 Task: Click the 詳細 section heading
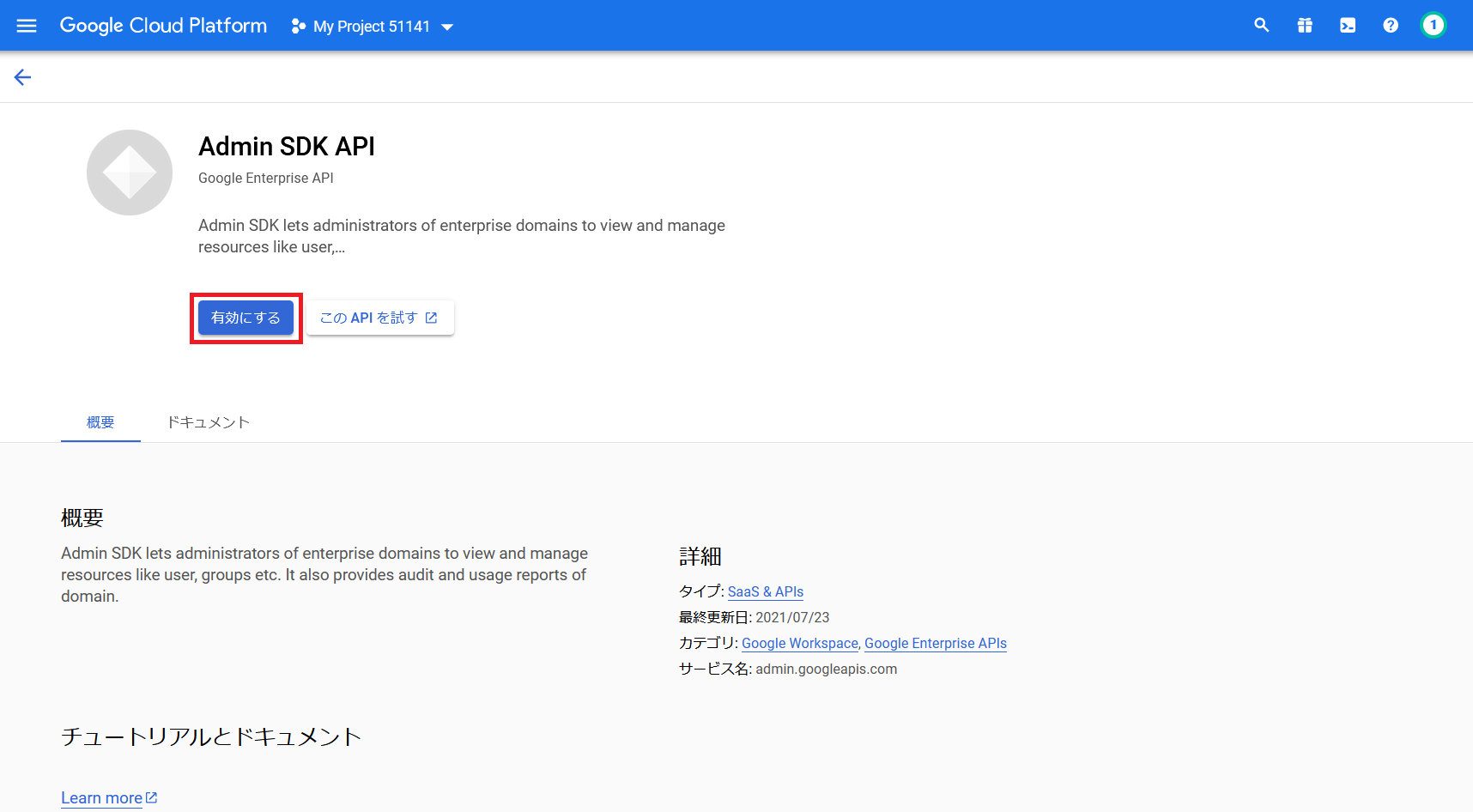click(x=700, y=556)
